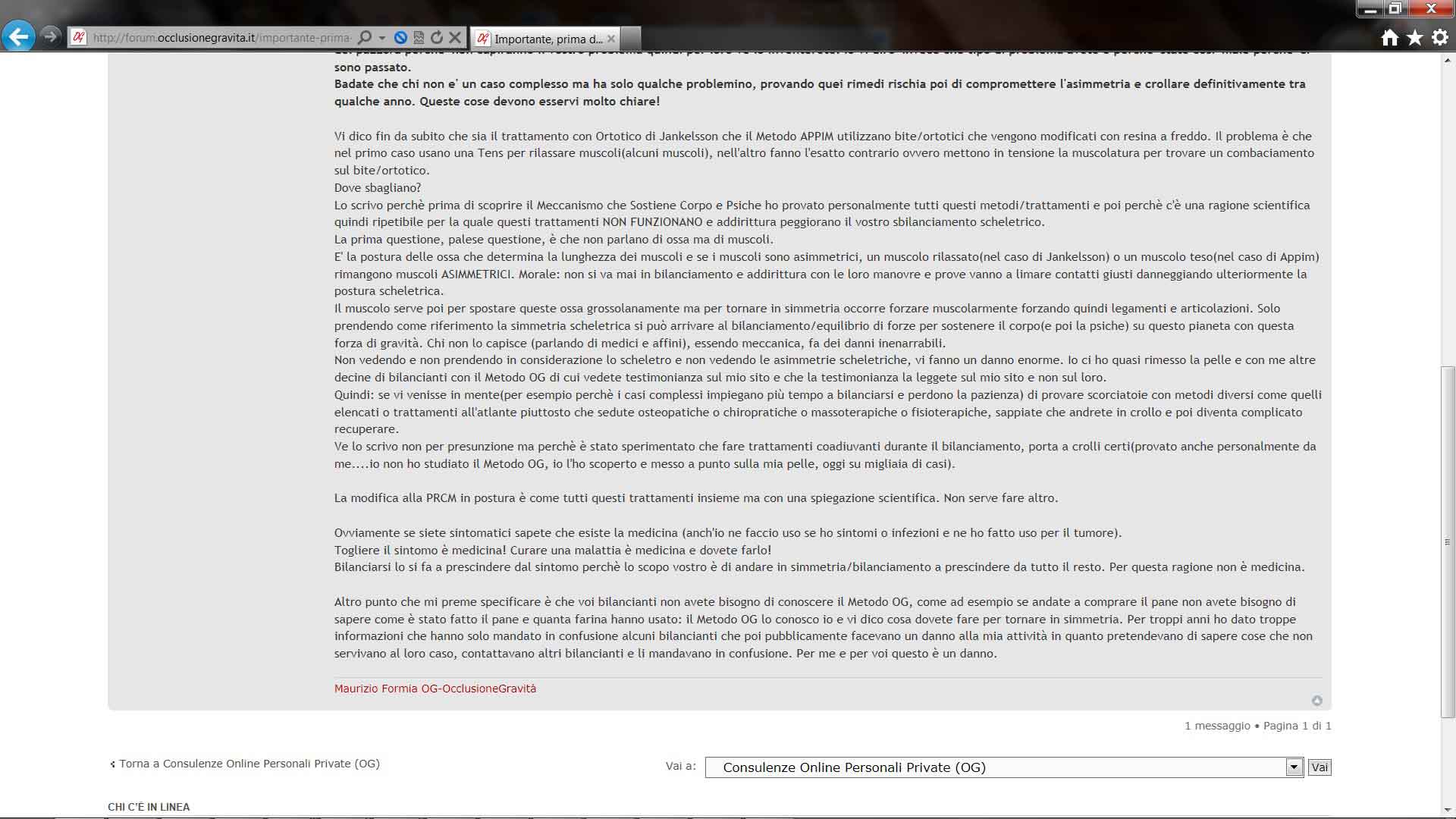Open the 'Vai a' forum jump combo box

click(1004, 767)
